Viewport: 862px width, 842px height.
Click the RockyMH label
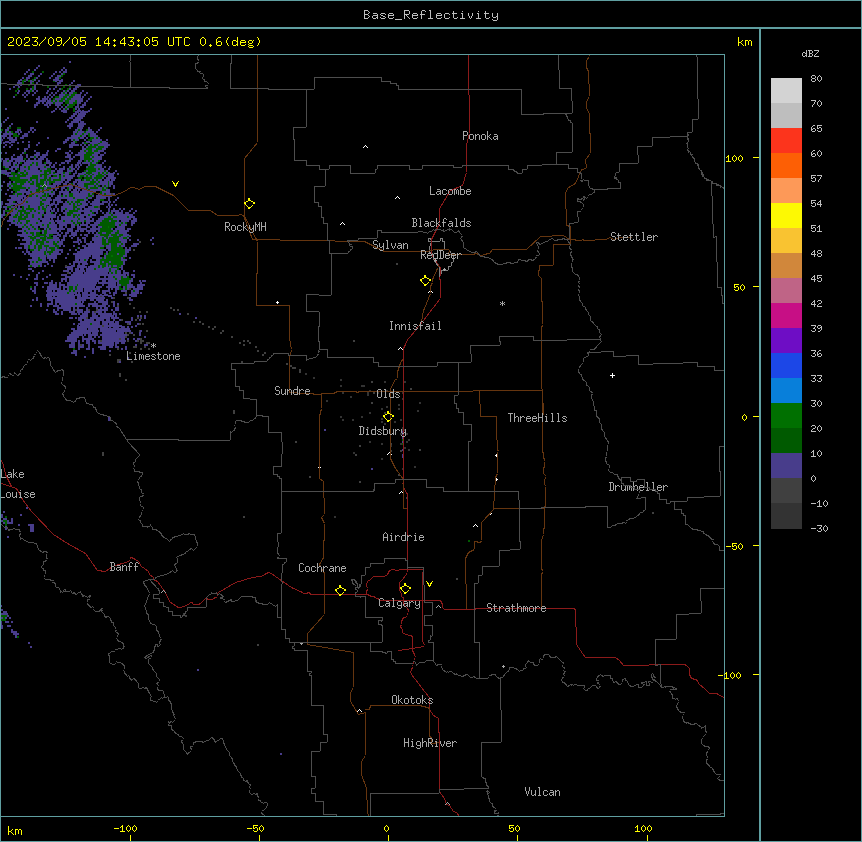tap(245, 227)
